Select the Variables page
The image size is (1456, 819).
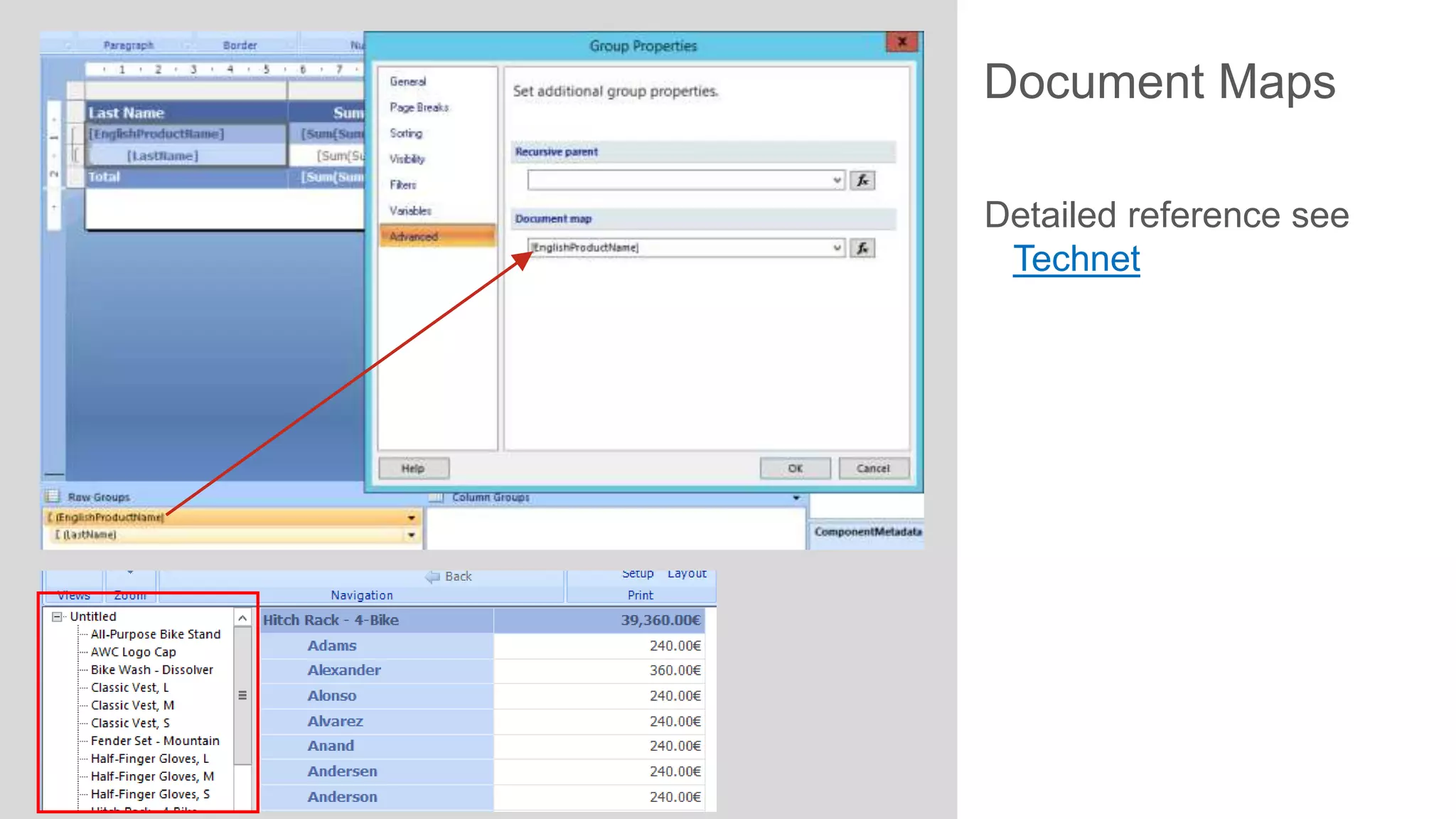coord(410,210)
